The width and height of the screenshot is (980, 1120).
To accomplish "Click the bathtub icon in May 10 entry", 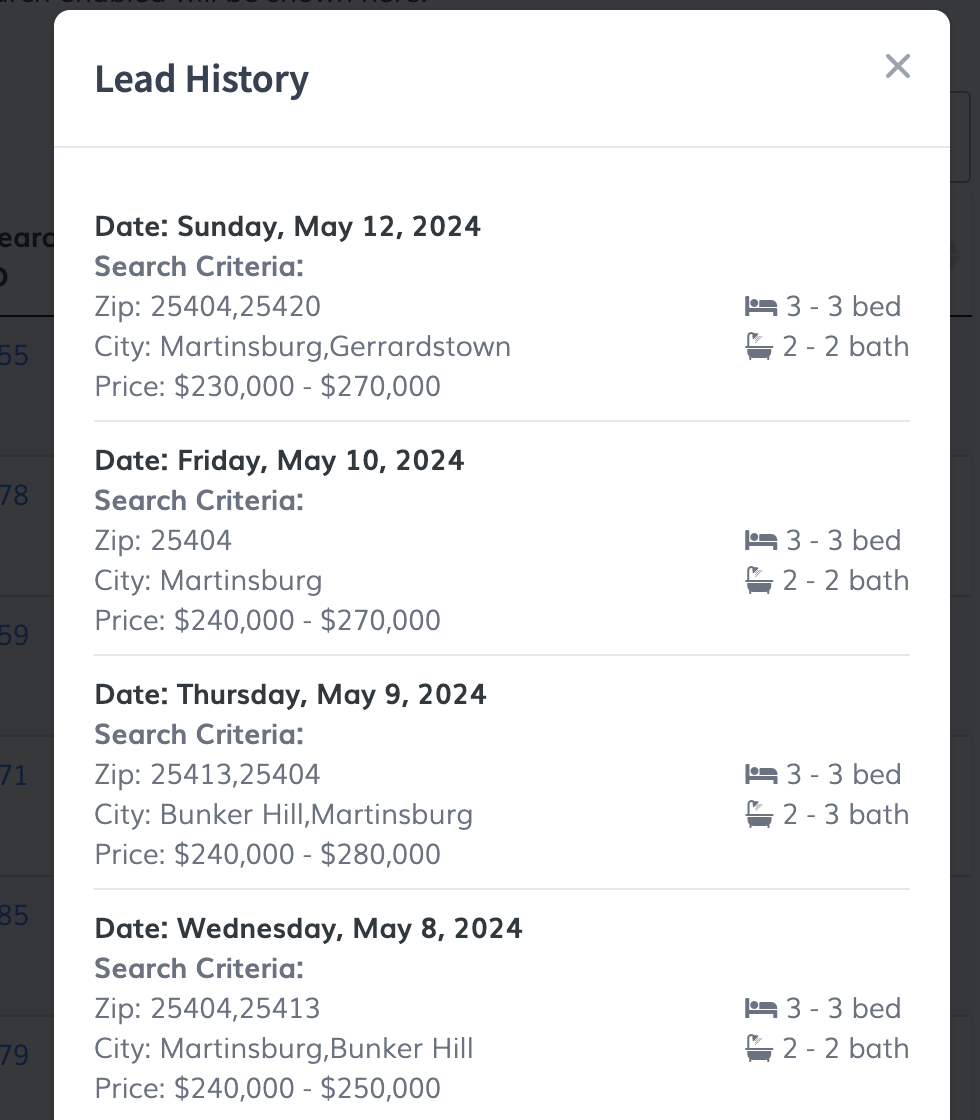I will [760, 581].
